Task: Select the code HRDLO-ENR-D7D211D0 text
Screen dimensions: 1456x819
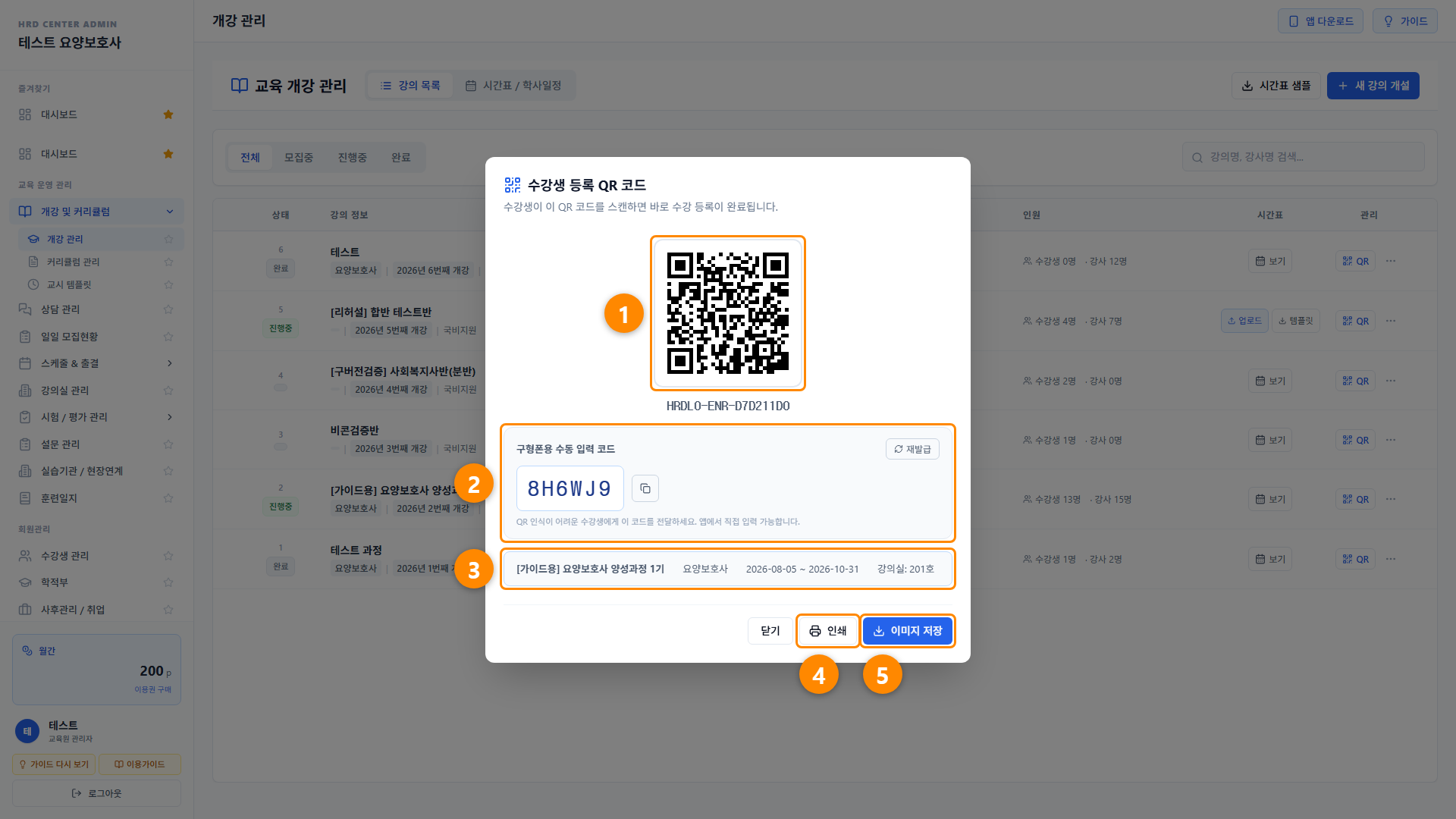Action: [728, 406]
